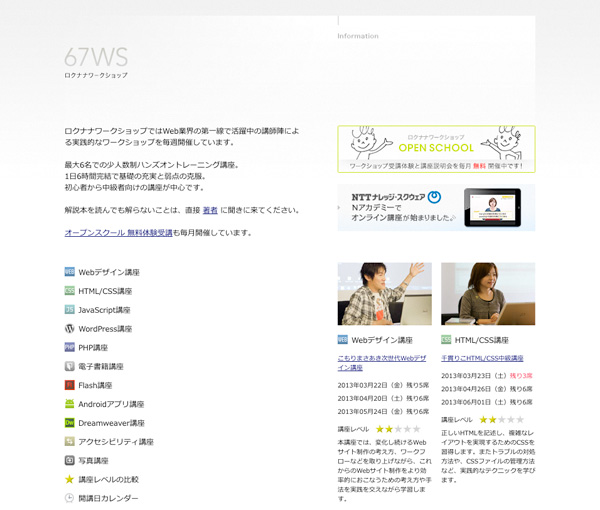Click the WordPress講座 logo icon

coord(70,329)
